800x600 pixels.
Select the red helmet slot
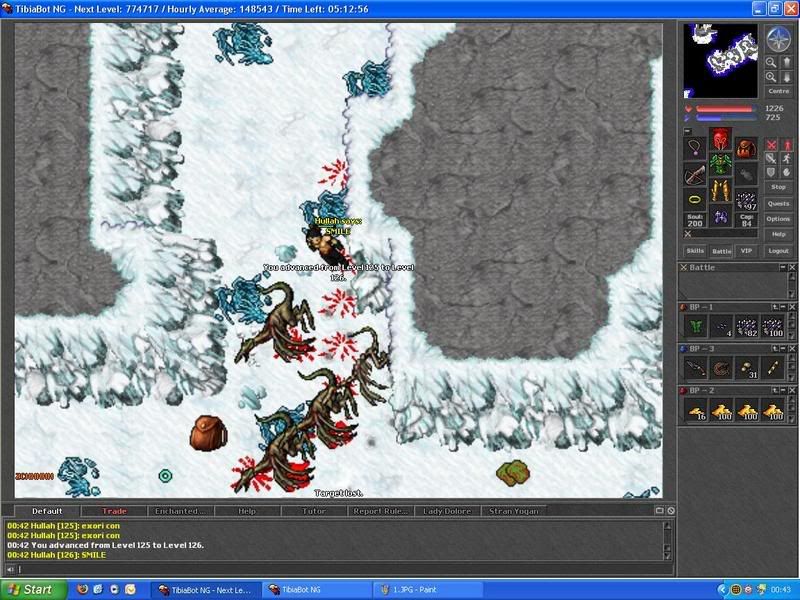pyautogui.click(x=720, y=139)
